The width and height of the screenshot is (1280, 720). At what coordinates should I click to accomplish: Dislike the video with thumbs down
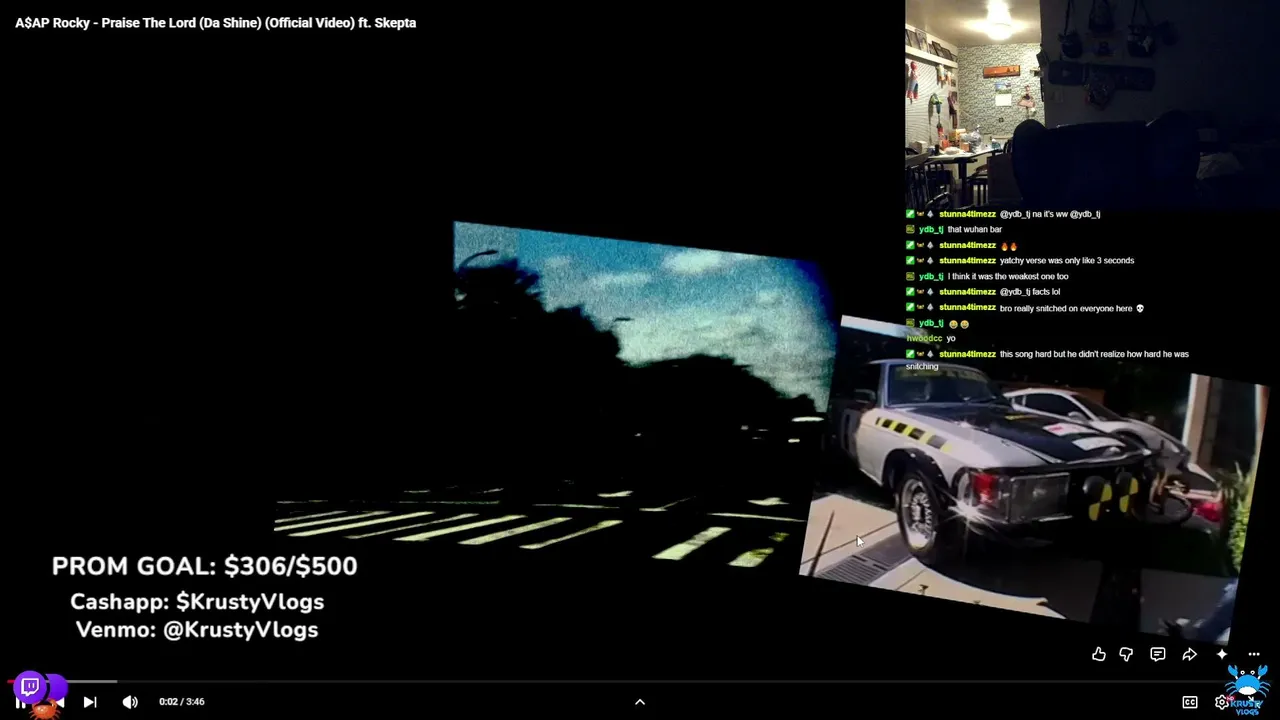1126,654
